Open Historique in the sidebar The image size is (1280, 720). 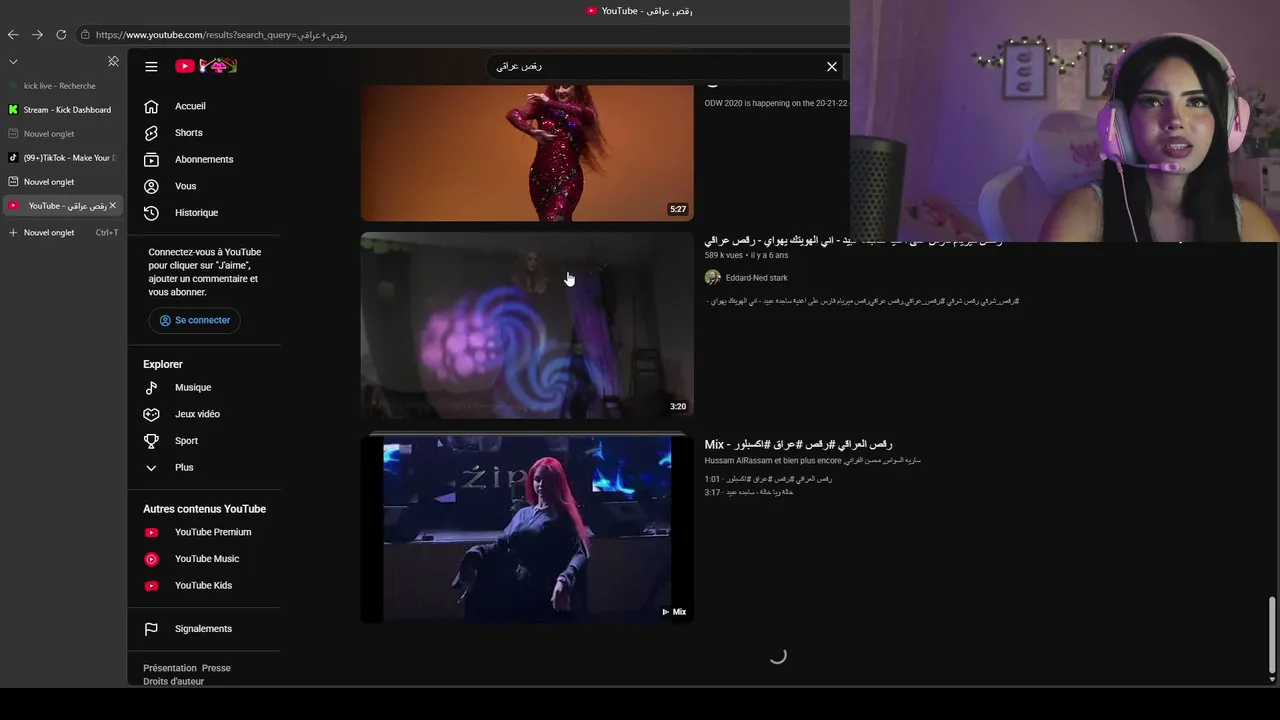pyautogui.click(x=204, y=213)
